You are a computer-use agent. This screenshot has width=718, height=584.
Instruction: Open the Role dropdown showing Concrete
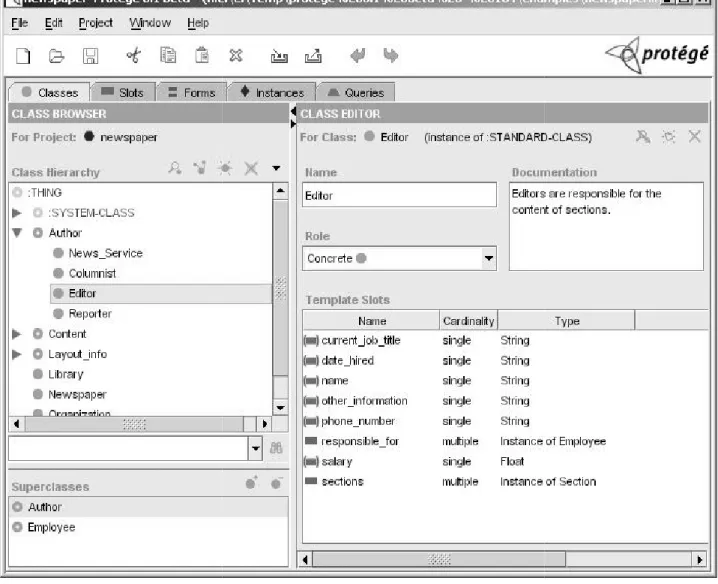click(x=489, y=258)
